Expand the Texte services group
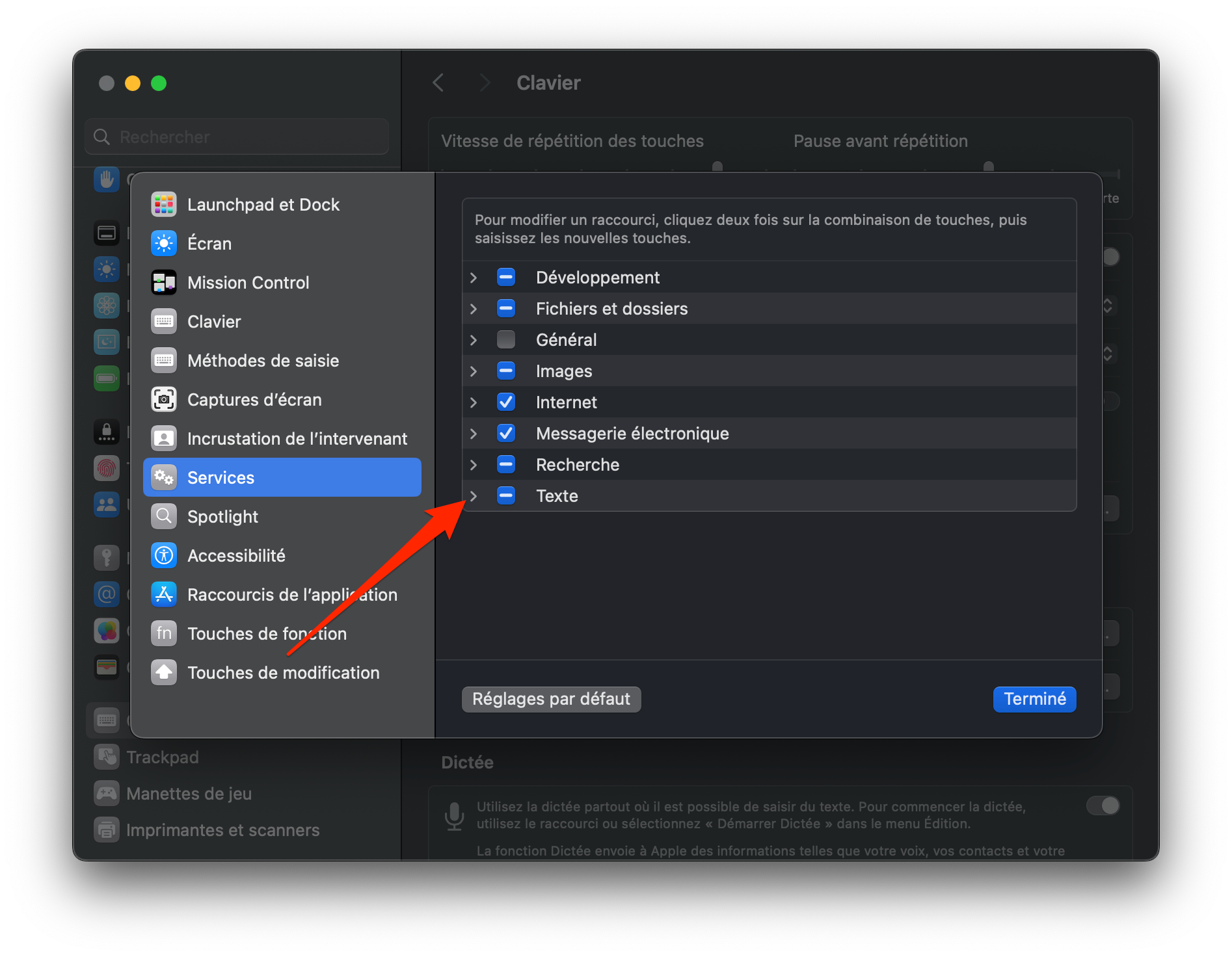 tap(474, 496)
